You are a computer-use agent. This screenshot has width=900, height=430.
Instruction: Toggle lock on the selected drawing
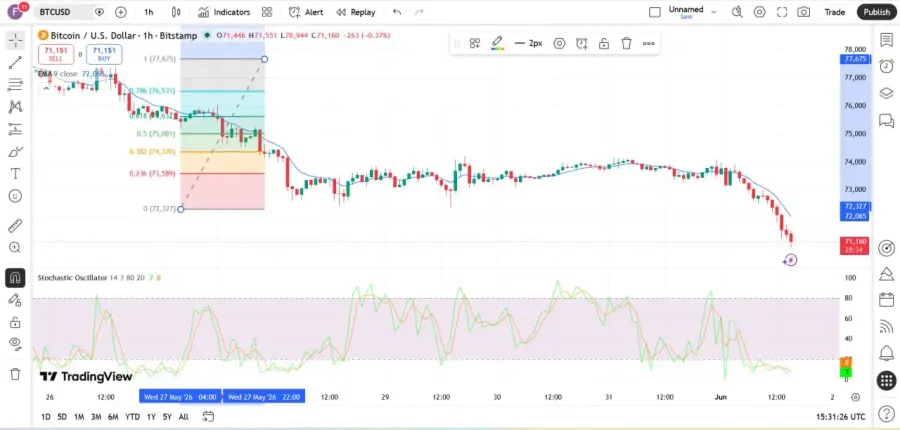pyautogui.click(x=604, y=43)
